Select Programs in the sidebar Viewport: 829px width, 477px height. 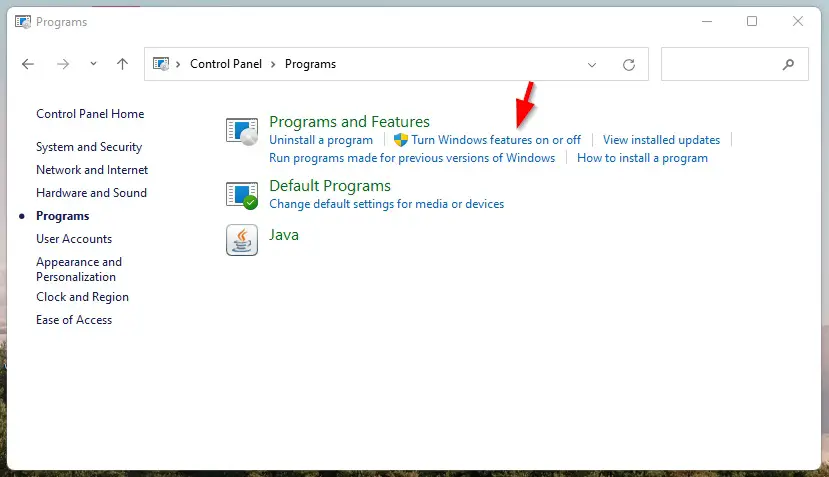coord(62,216)
